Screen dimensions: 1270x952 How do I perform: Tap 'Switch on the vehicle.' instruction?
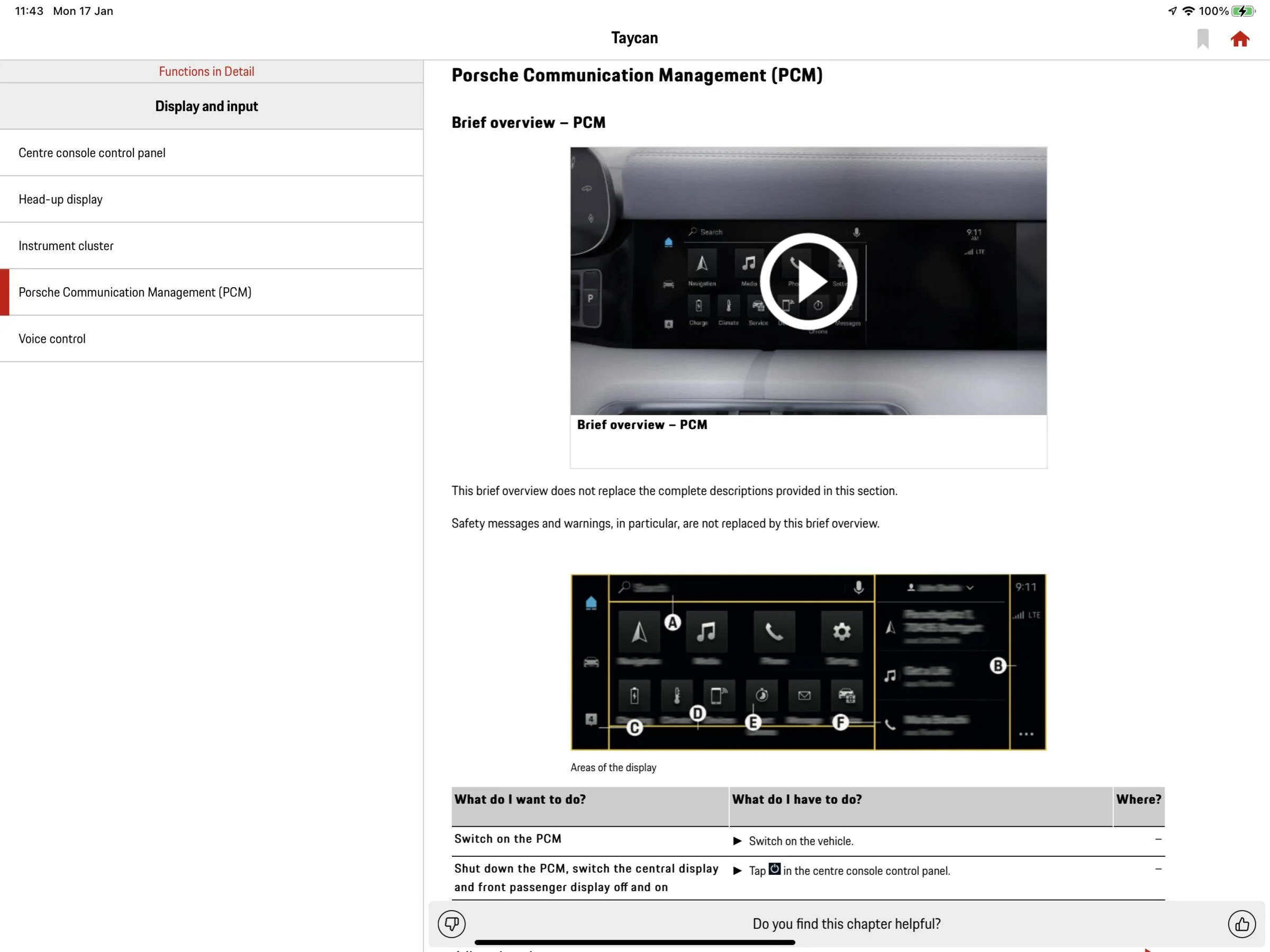pyautogui.click(x=800, y=841)
